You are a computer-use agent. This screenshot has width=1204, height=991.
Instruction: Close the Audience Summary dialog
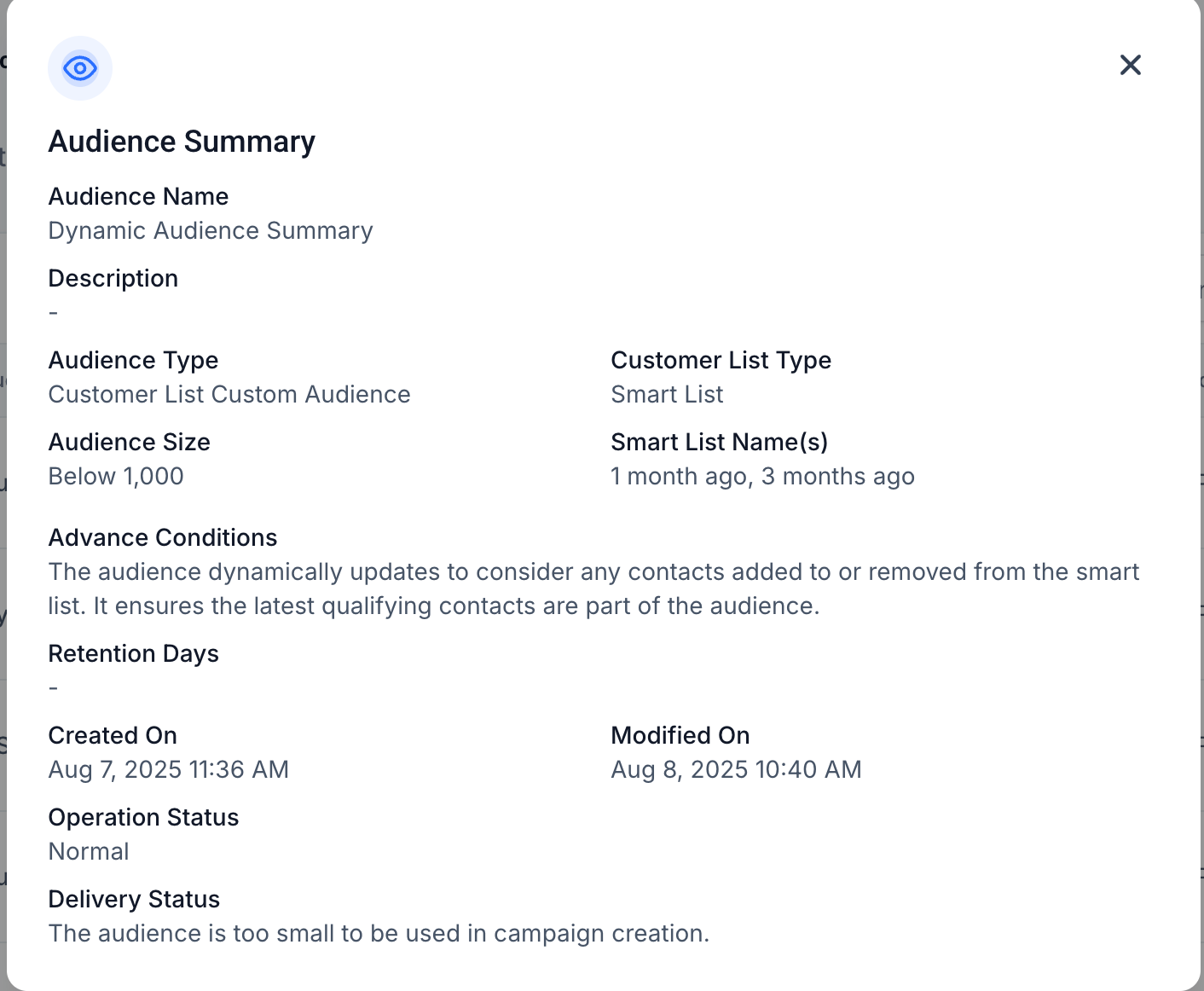[x=1130, y=65]
